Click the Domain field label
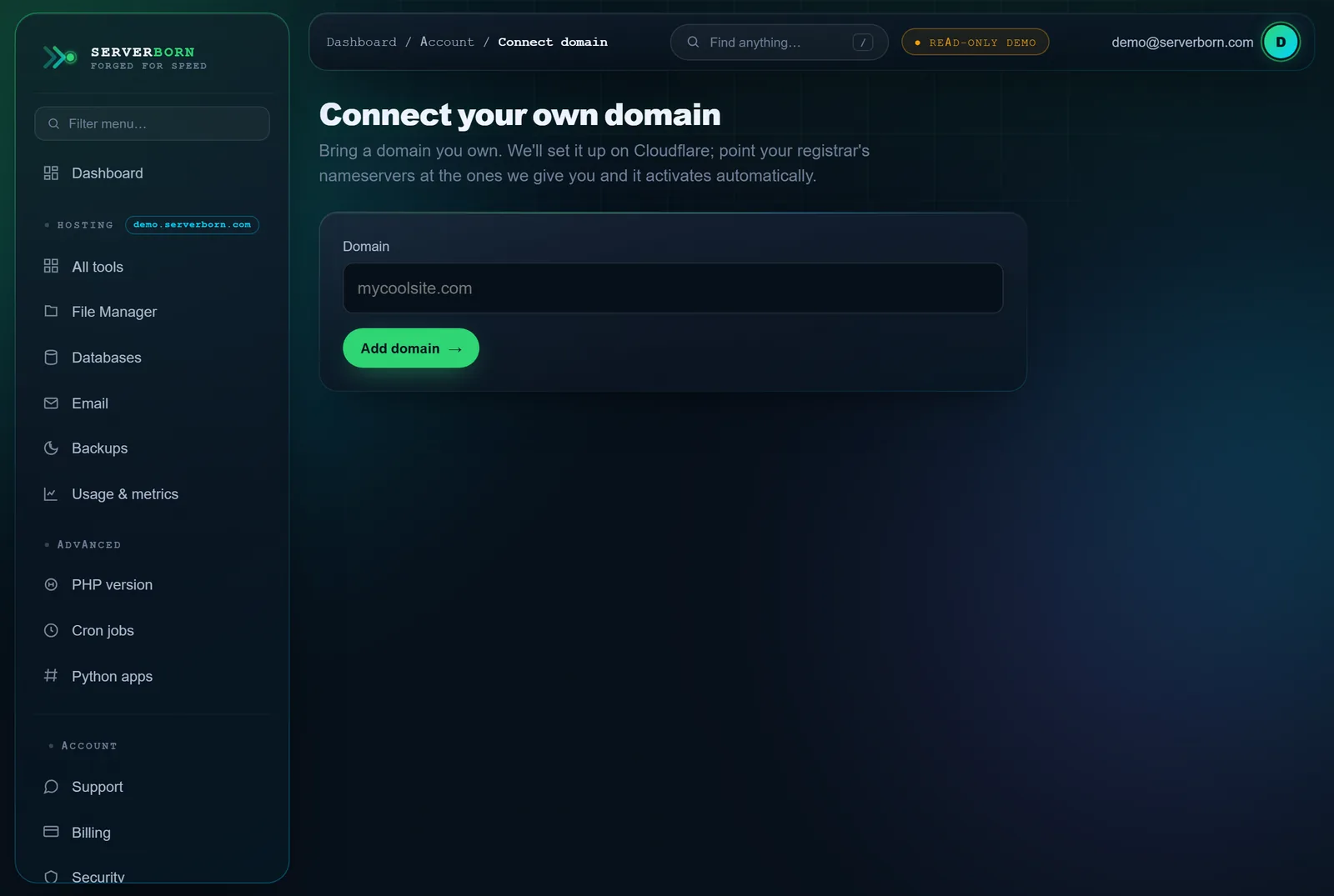 [366, 246]
